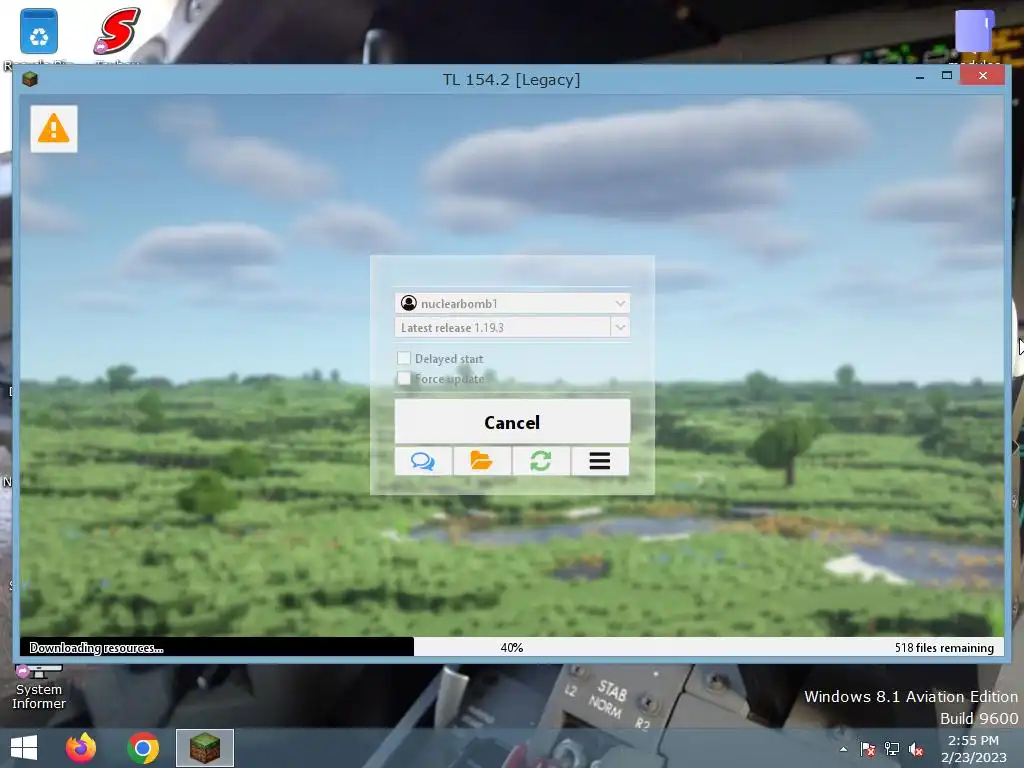Open the red S desktop shortcut

[x=118, y=31]
